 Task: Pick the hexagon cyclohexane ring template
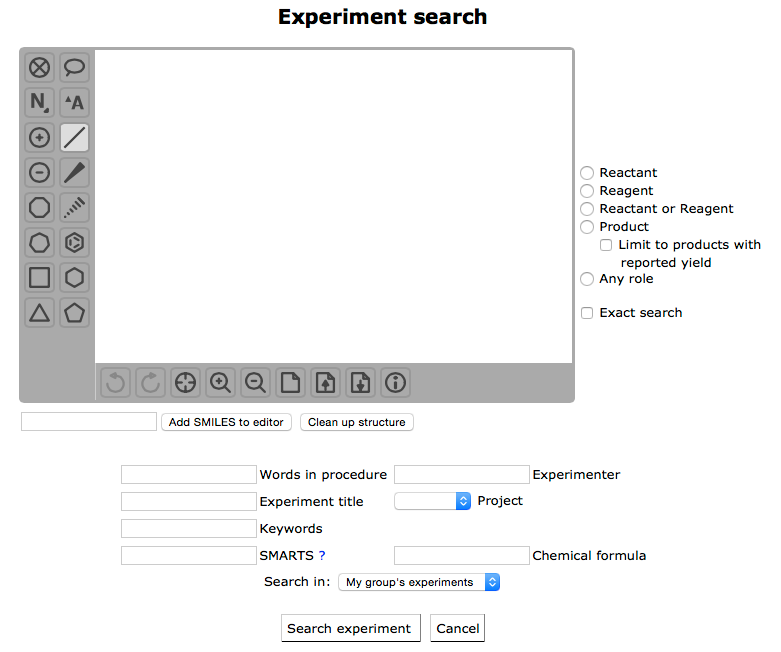point(74,277)
